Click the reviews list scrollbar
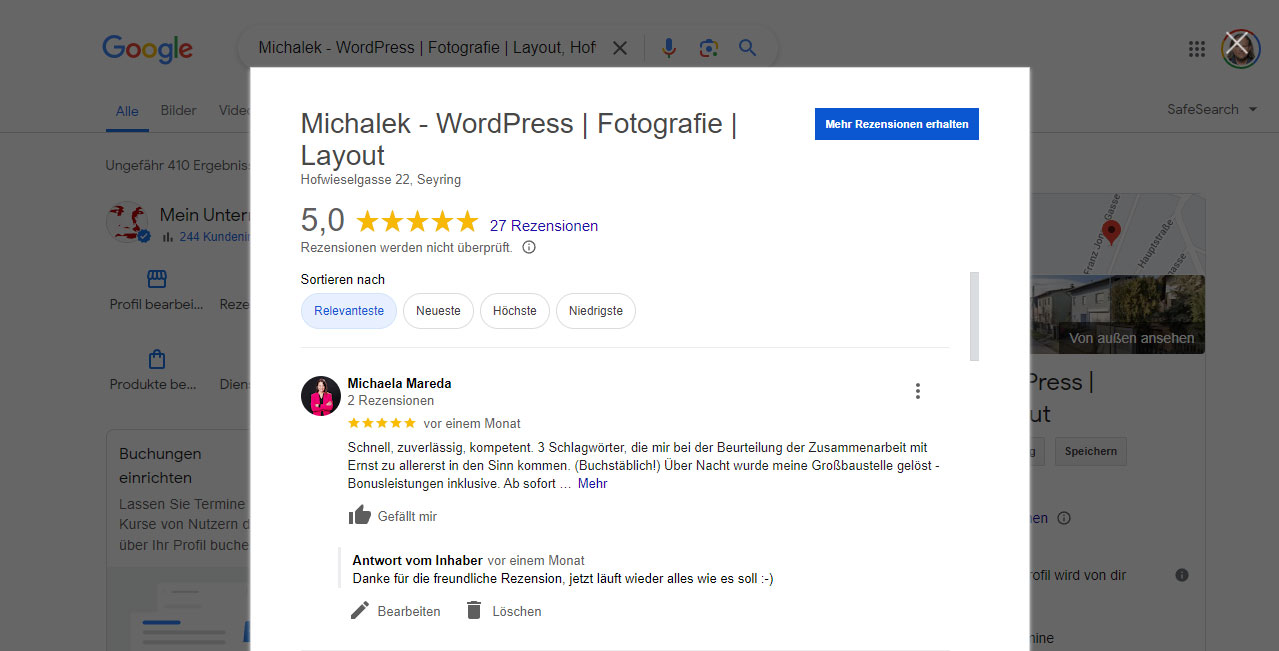Screen dimensions: 1279x651 (x=974, y=316)
